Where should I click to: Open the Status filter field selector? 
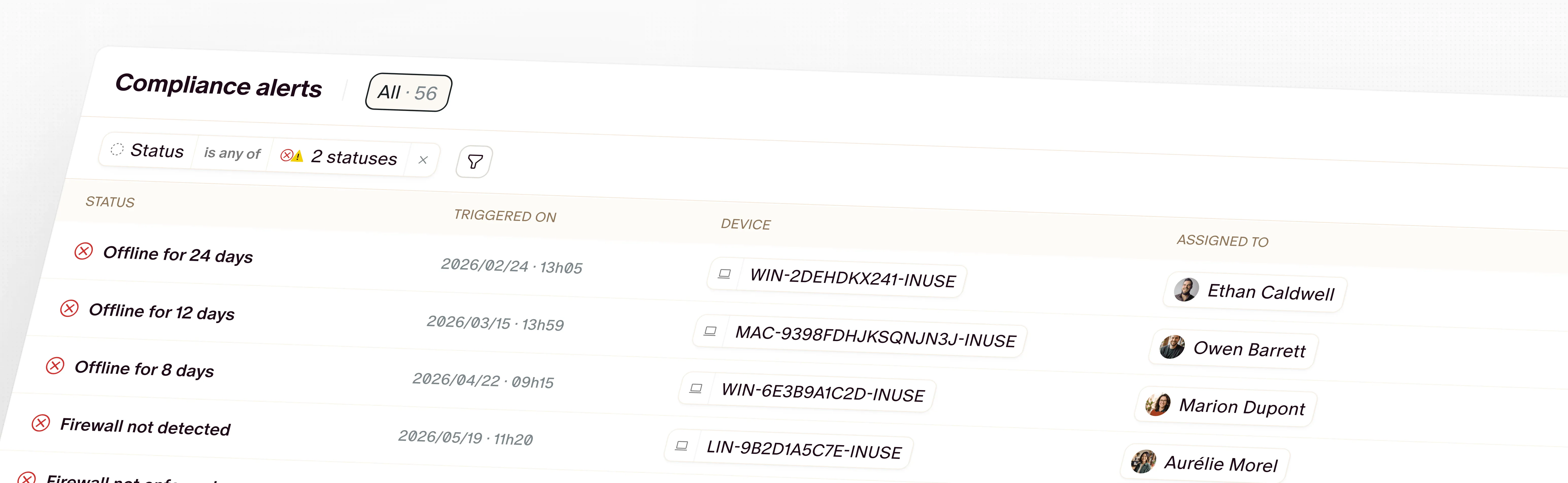point(148,150)
